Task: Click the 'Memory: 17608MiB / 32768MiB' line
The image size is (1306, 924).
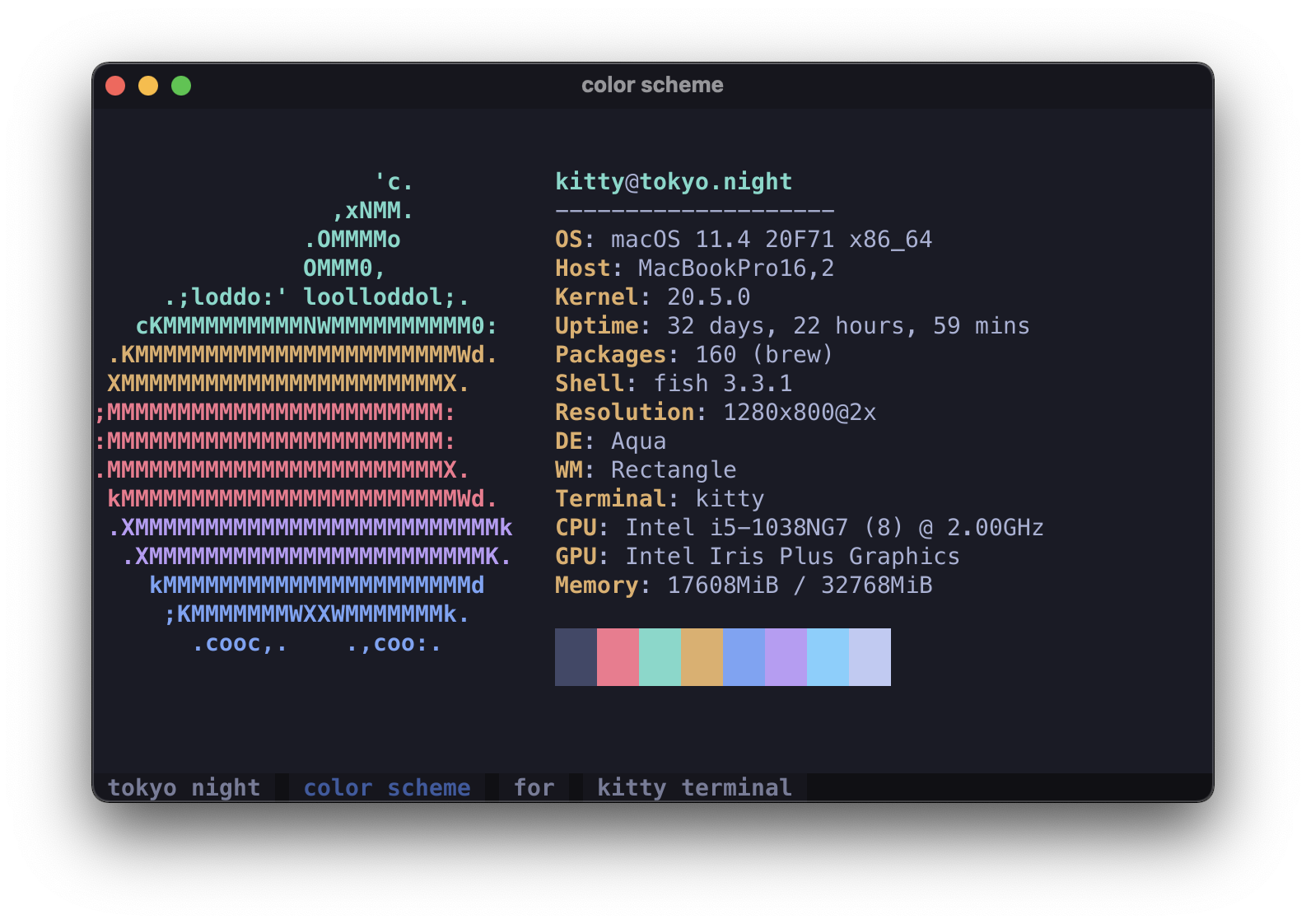Action: tap(744, 586)
